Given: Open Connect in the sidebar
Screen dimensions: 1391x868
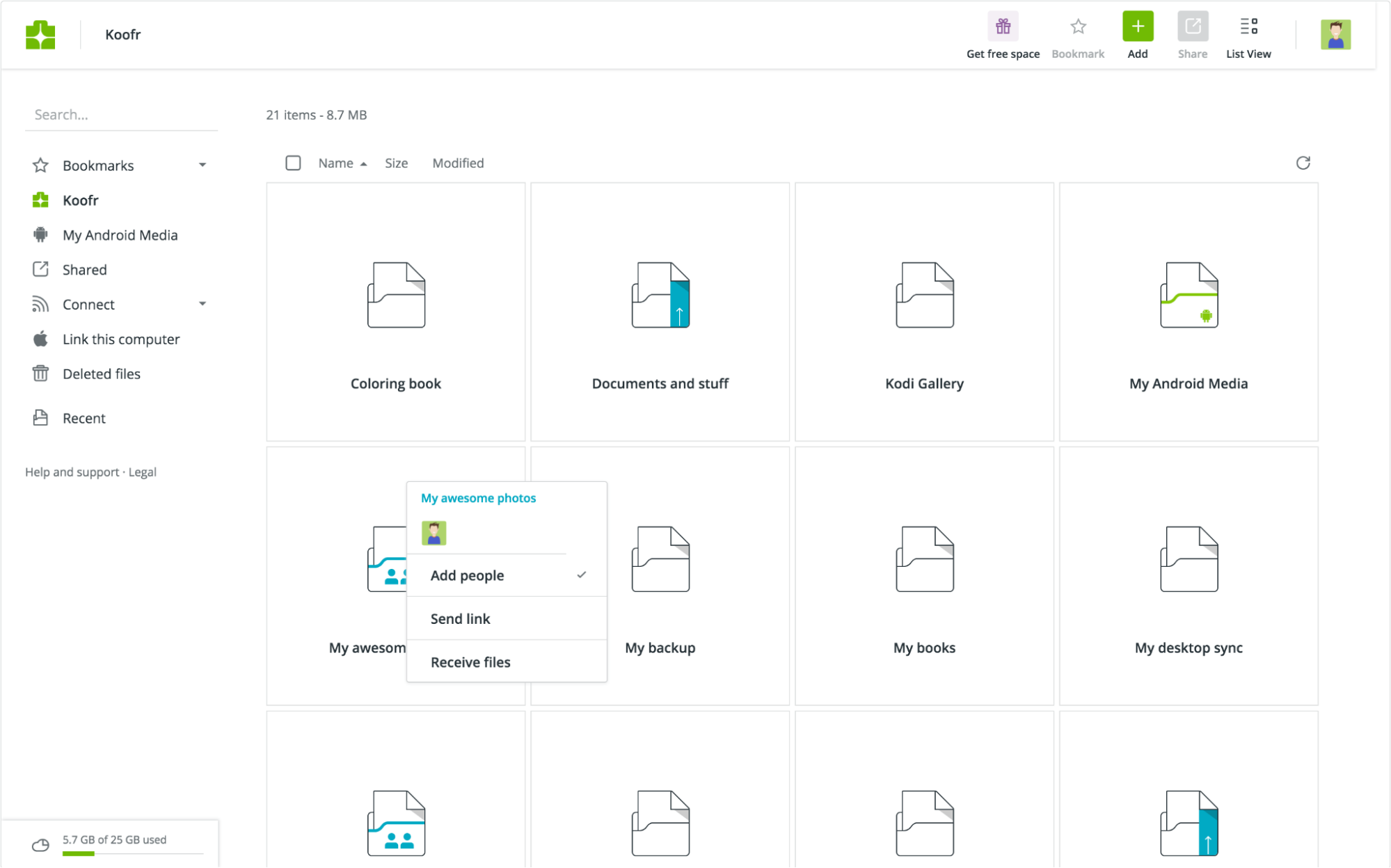Looking at the screenshot, I should click(88, 305).
